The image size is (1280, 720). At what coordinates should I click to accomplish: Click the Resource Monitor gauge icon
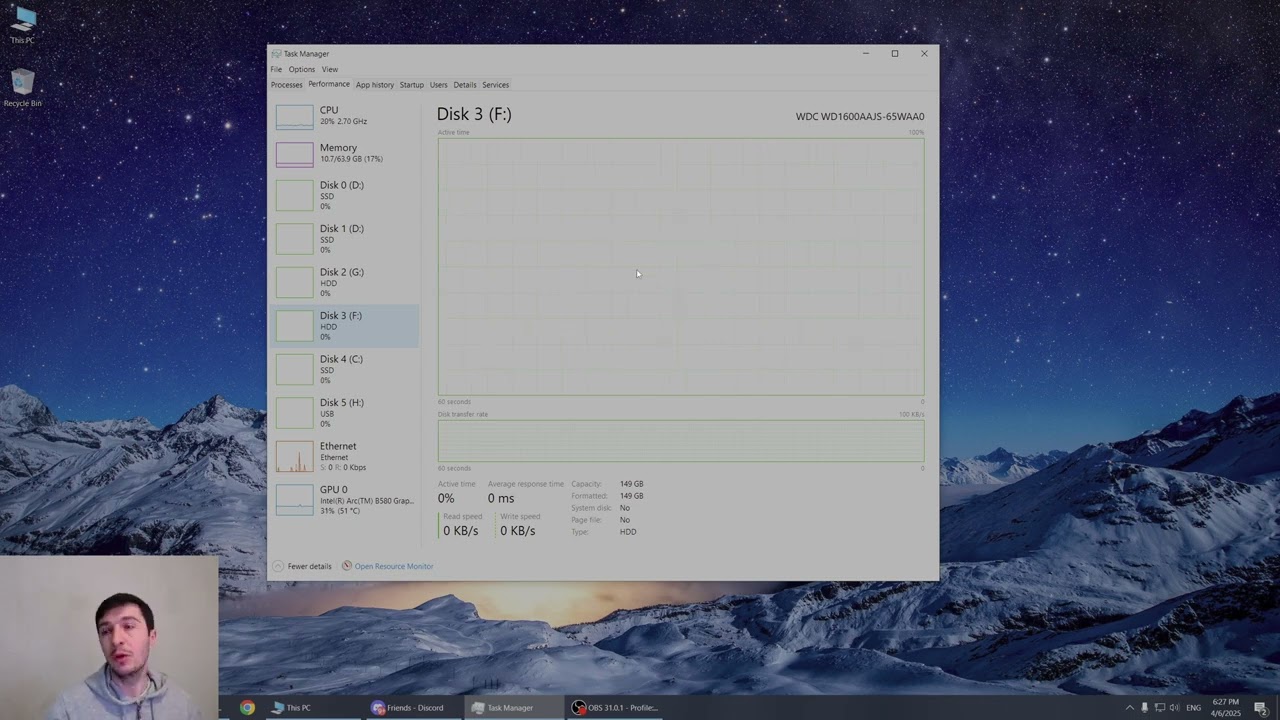pyautogui.click(x=347, y=566)
